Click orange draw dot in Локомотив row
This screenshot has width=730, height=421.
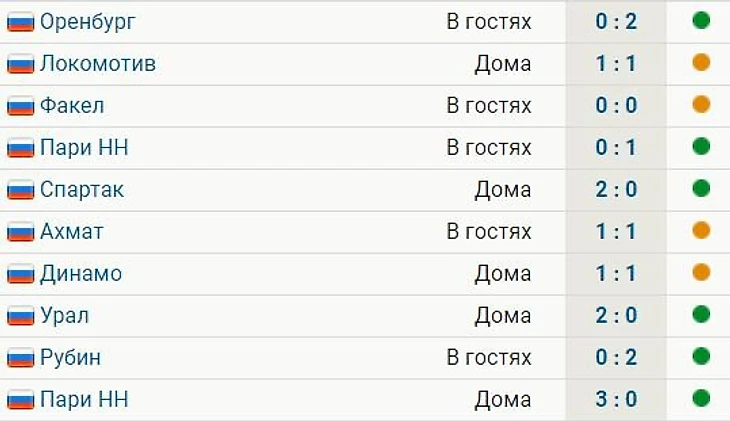coord(701,62)
